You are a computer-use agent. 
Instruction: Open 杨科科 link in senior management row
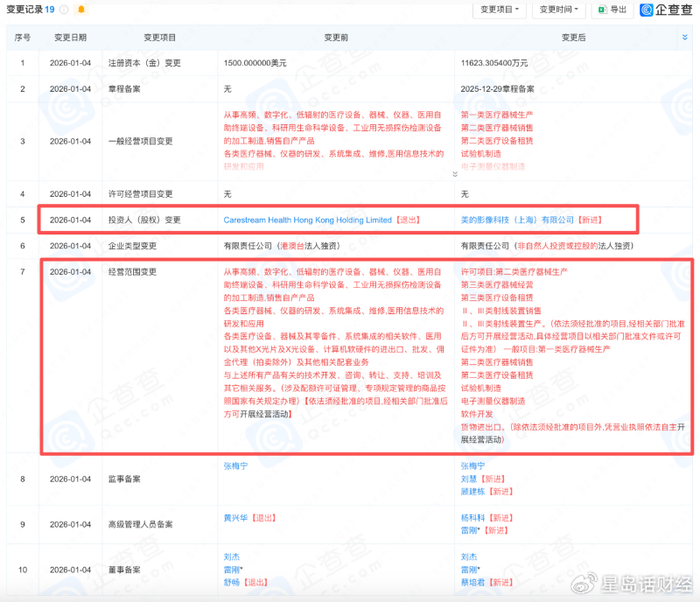pyautogui.click(x=473, y=518)
